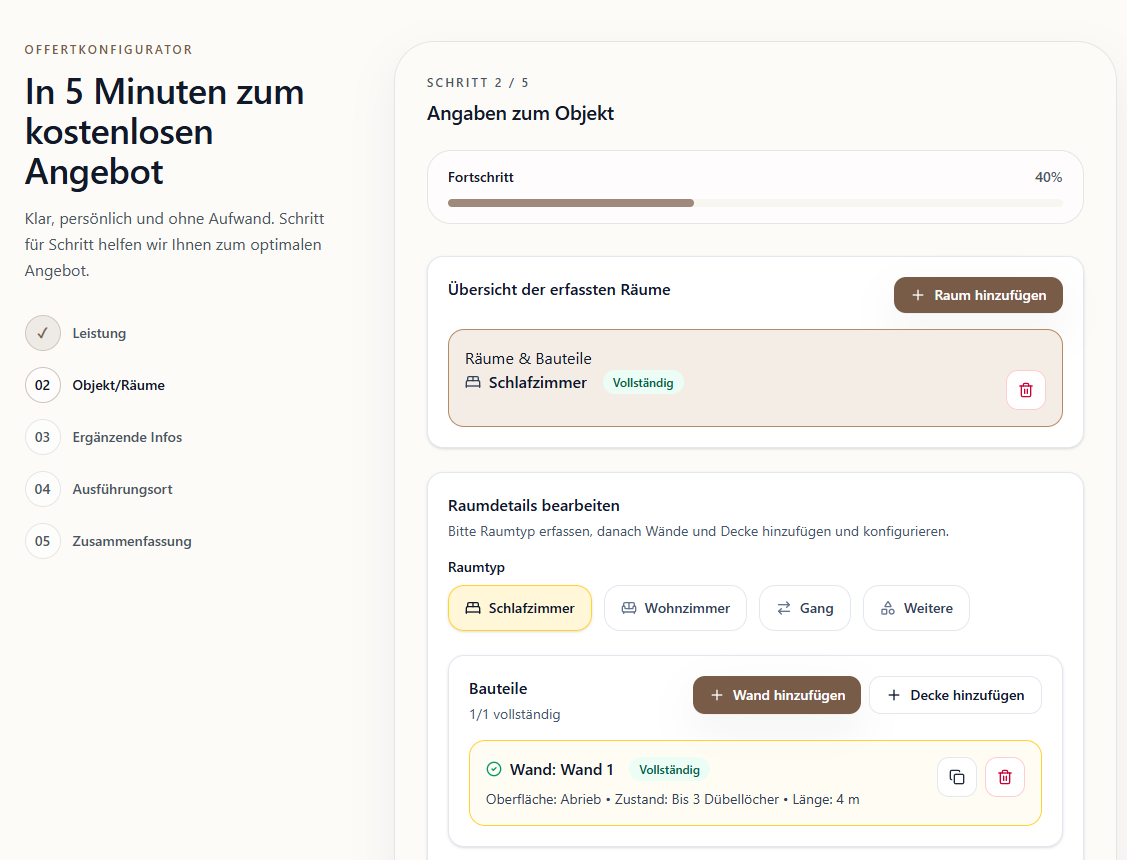Screen dimensions: 1127x860
Task: Click the step 02 circle
Action: coord(42,385)
